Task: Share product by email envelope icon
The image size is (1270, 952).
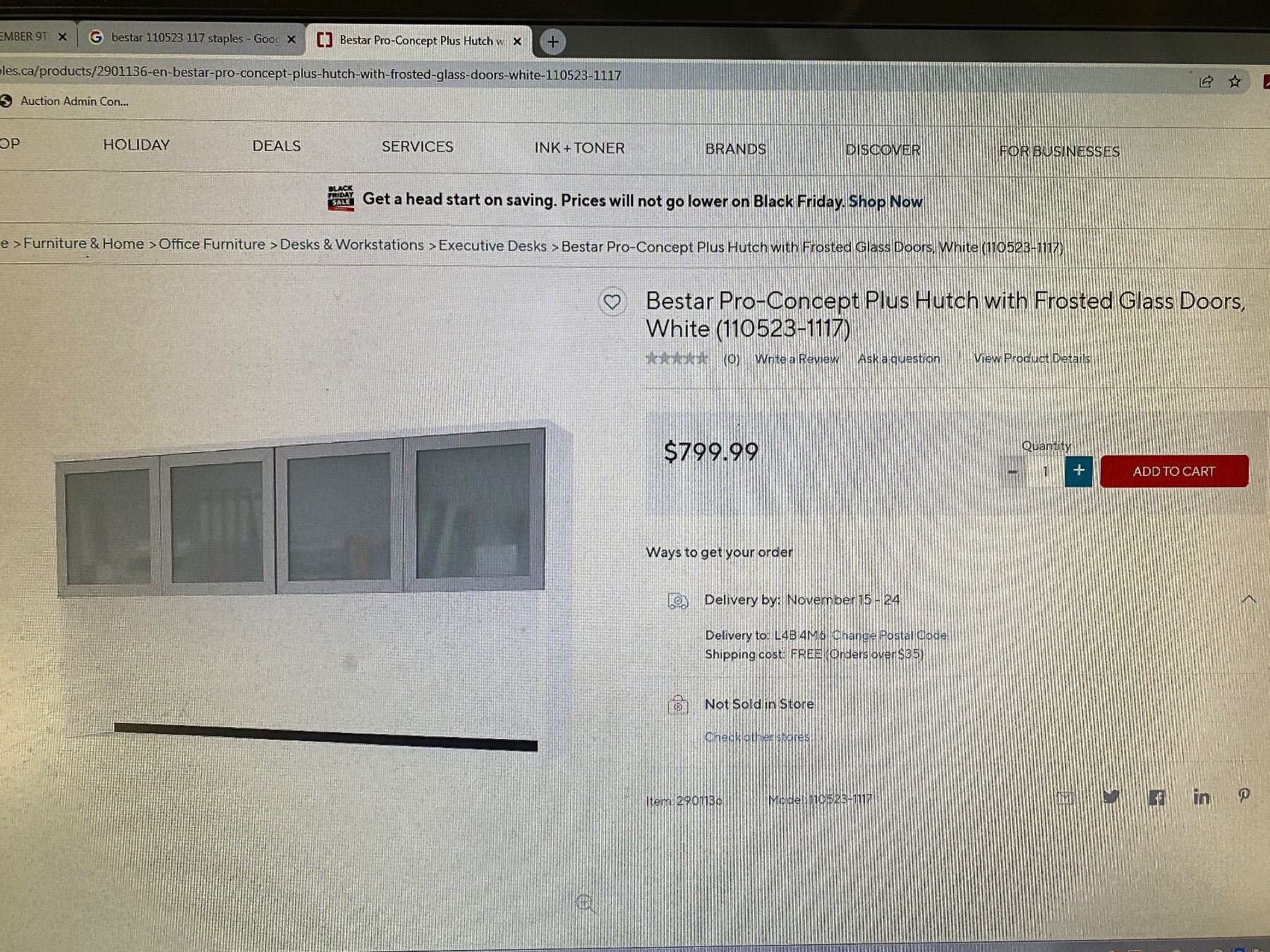Action: pyautogui.click(x=1065, y=798)
